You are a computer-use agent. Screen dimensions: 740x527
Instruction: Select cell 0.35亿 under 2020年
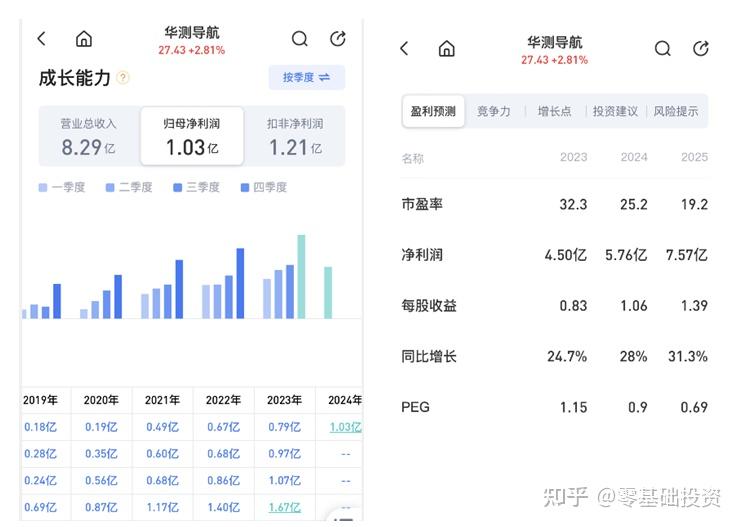pos(101,454)
